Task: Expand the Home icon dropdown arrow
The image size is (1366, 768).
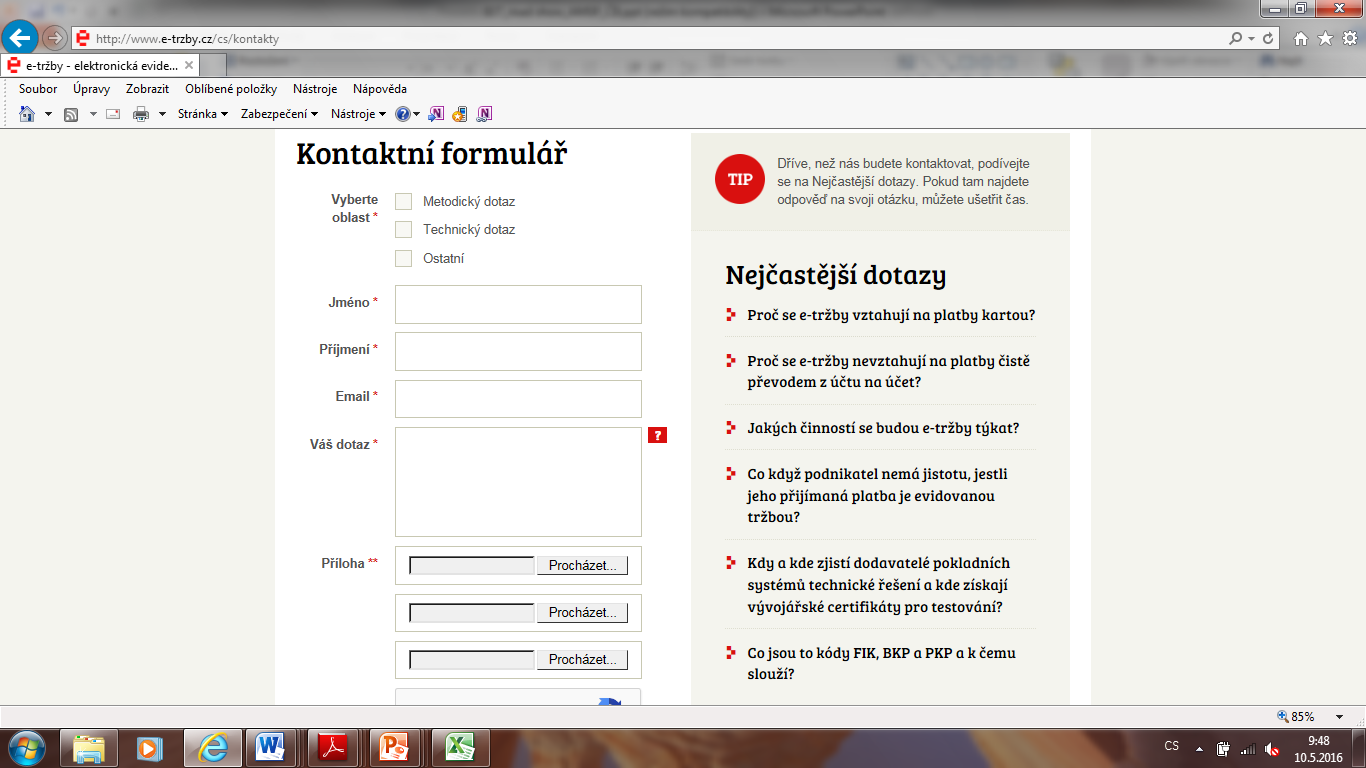Action: coord(48,114)
